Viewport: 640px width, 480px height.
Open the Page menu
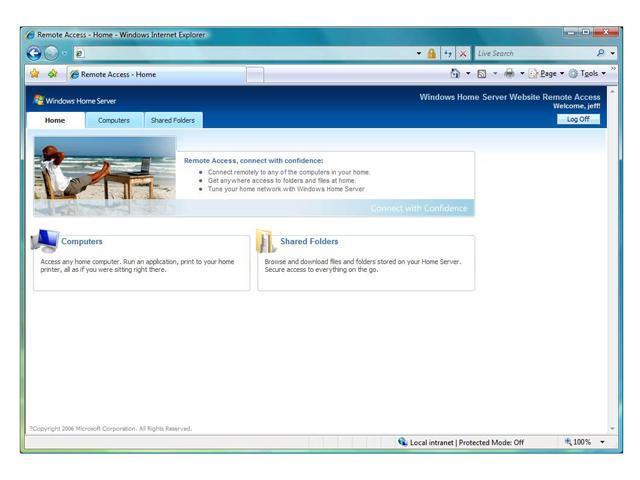point(546,74)
